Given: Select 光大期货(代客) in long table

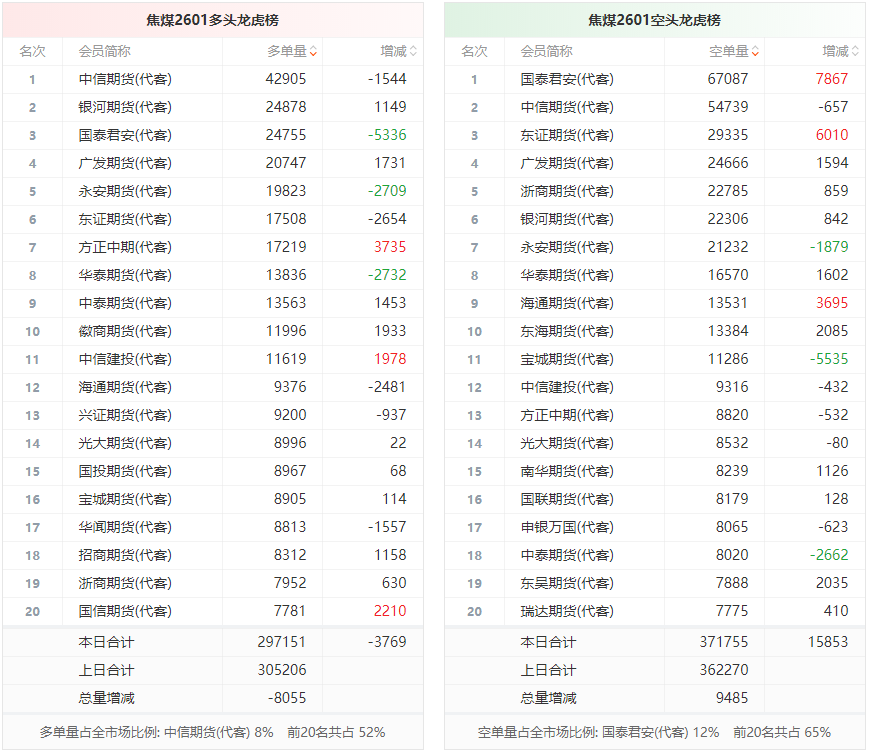Looking at the screenshot, I should 125,443.
